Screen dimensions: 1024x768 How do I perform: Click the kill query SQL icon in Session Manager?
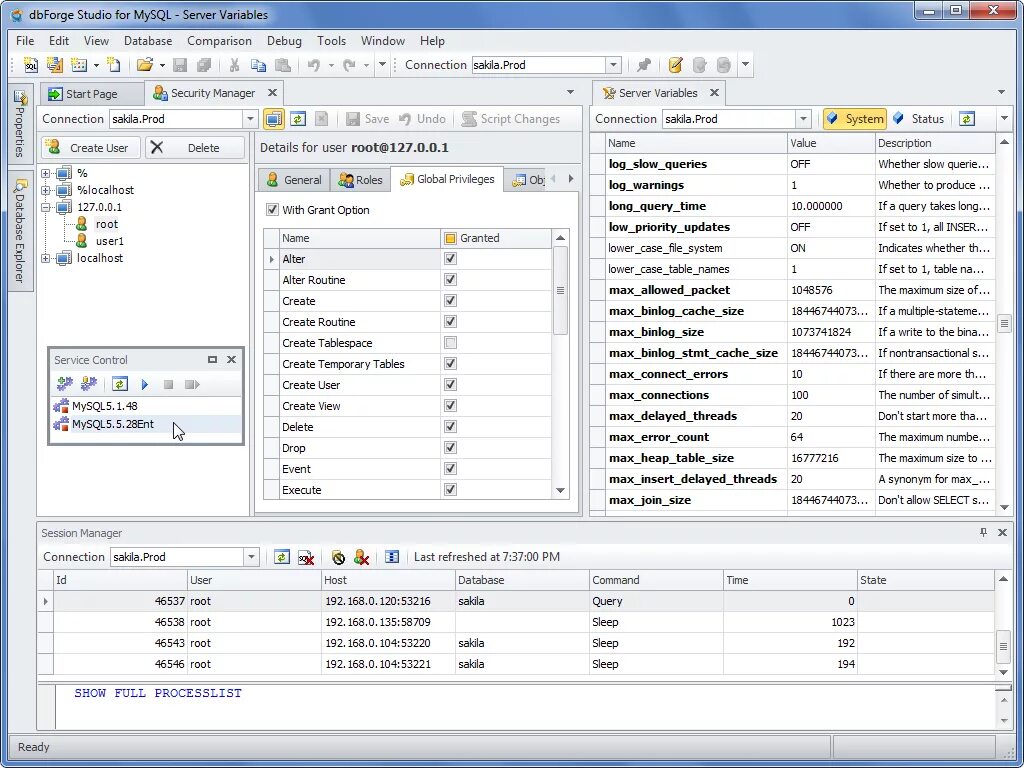(306, 557)
